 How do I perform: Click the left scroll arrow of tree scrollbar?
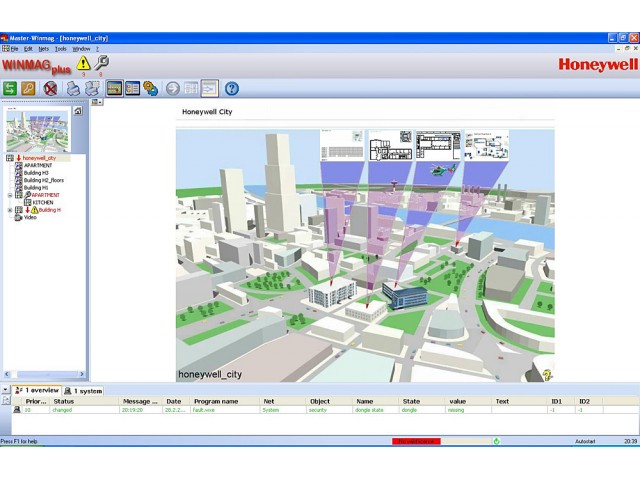7,374
